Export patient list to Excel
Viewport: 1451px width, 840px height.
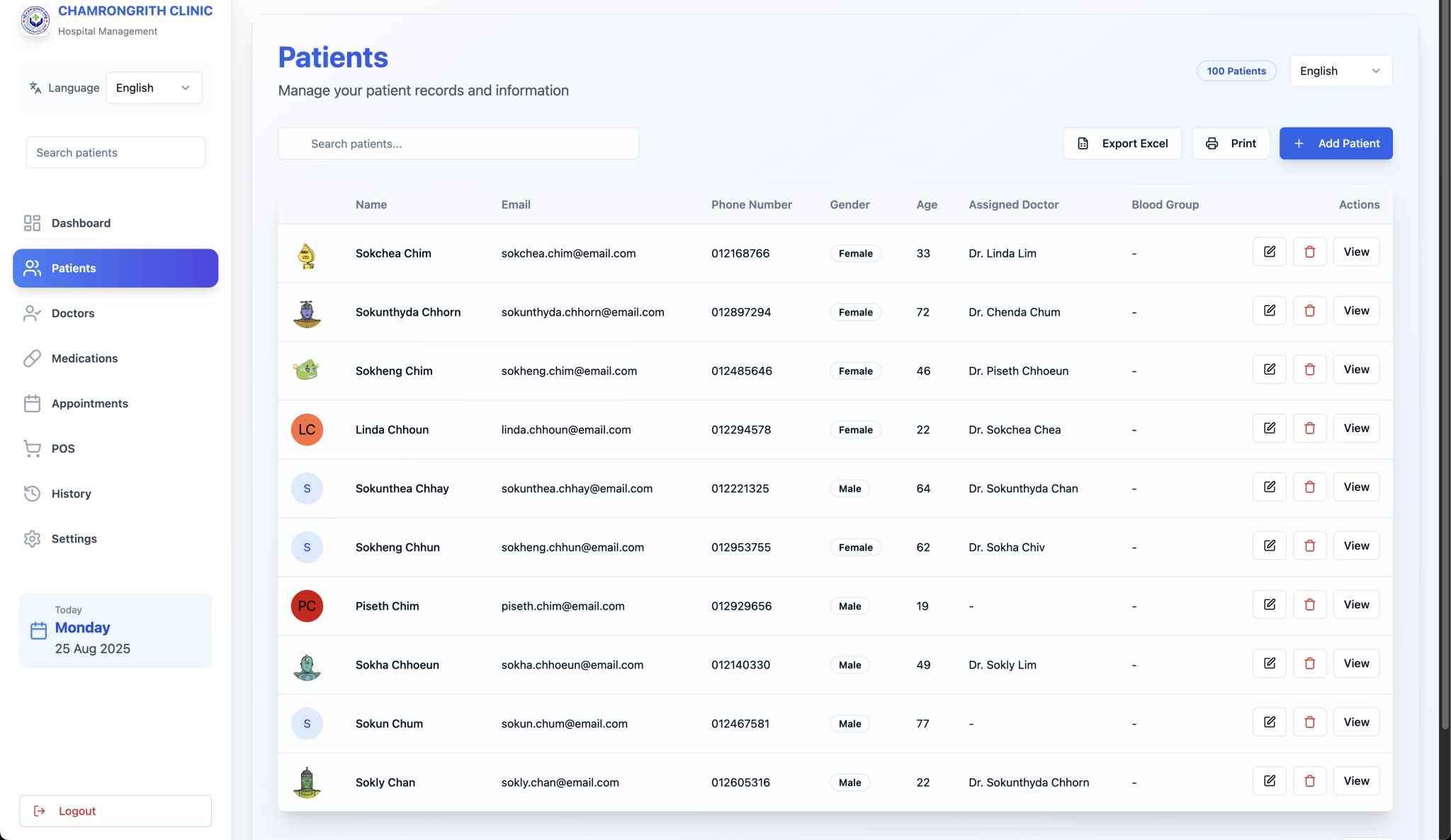1122,143
